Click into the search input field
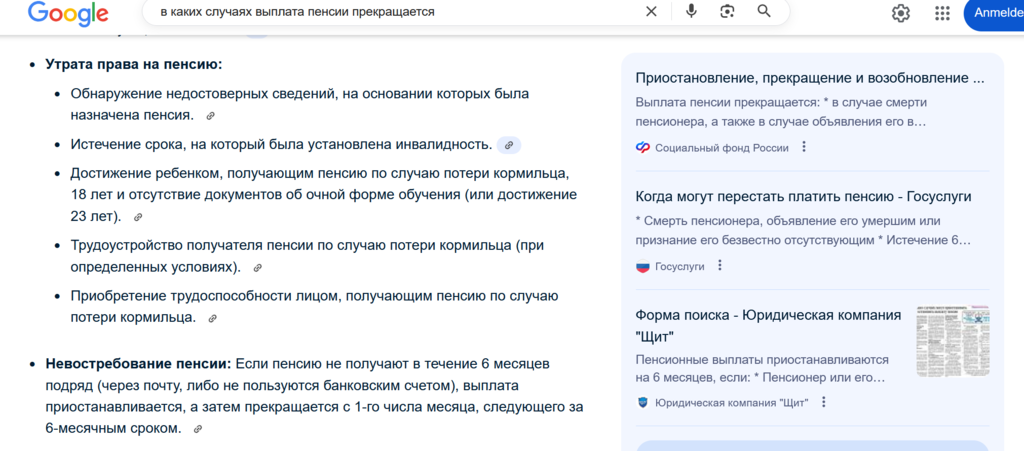Screen dimensions: 1024x451 (400, 12)
